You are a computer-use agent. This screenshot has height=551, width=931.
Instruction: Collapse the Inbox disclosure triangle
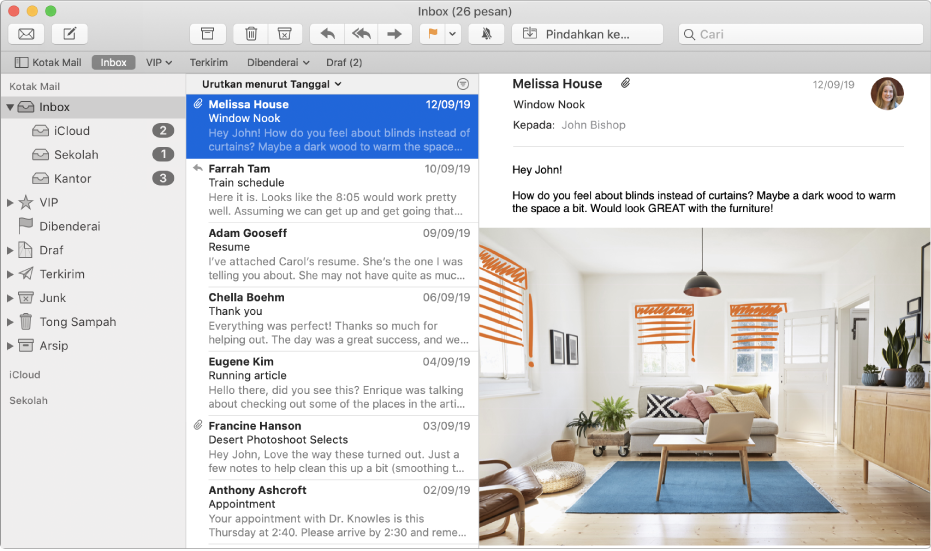(x=10, y=107)
